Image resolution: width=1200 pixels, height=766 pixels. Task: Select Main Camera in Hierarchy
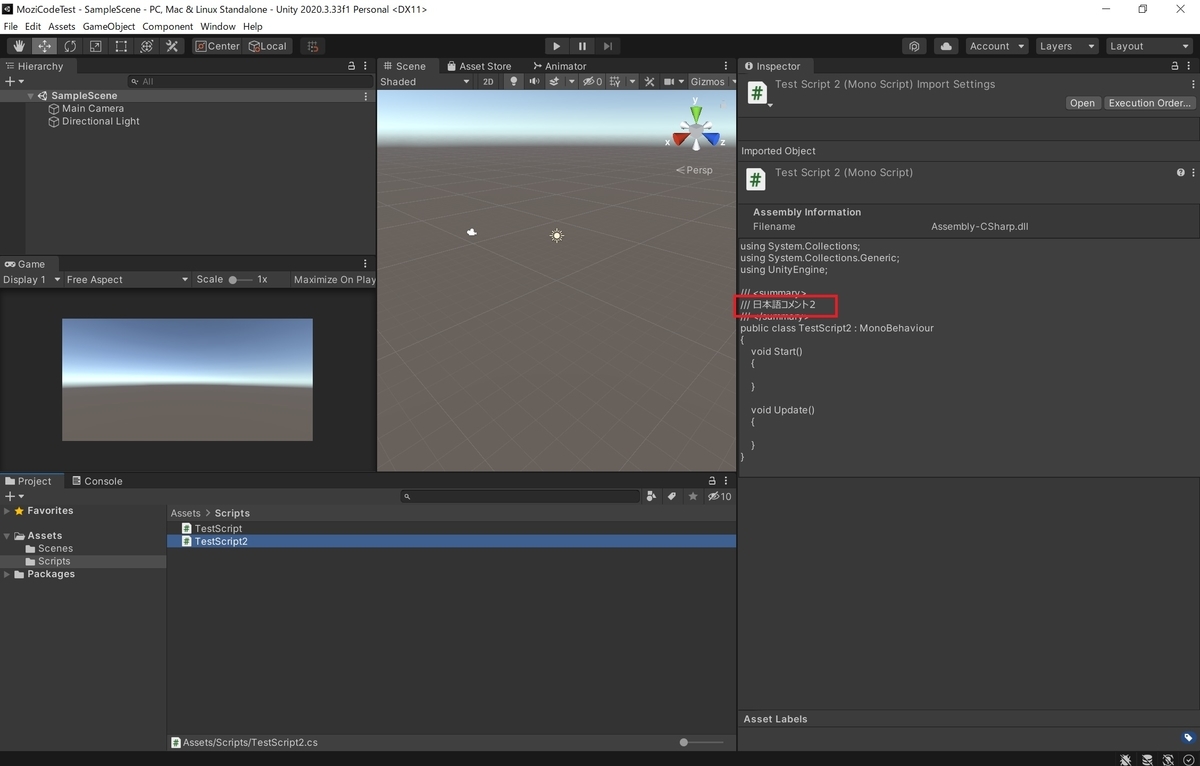(x=93, y=109)
